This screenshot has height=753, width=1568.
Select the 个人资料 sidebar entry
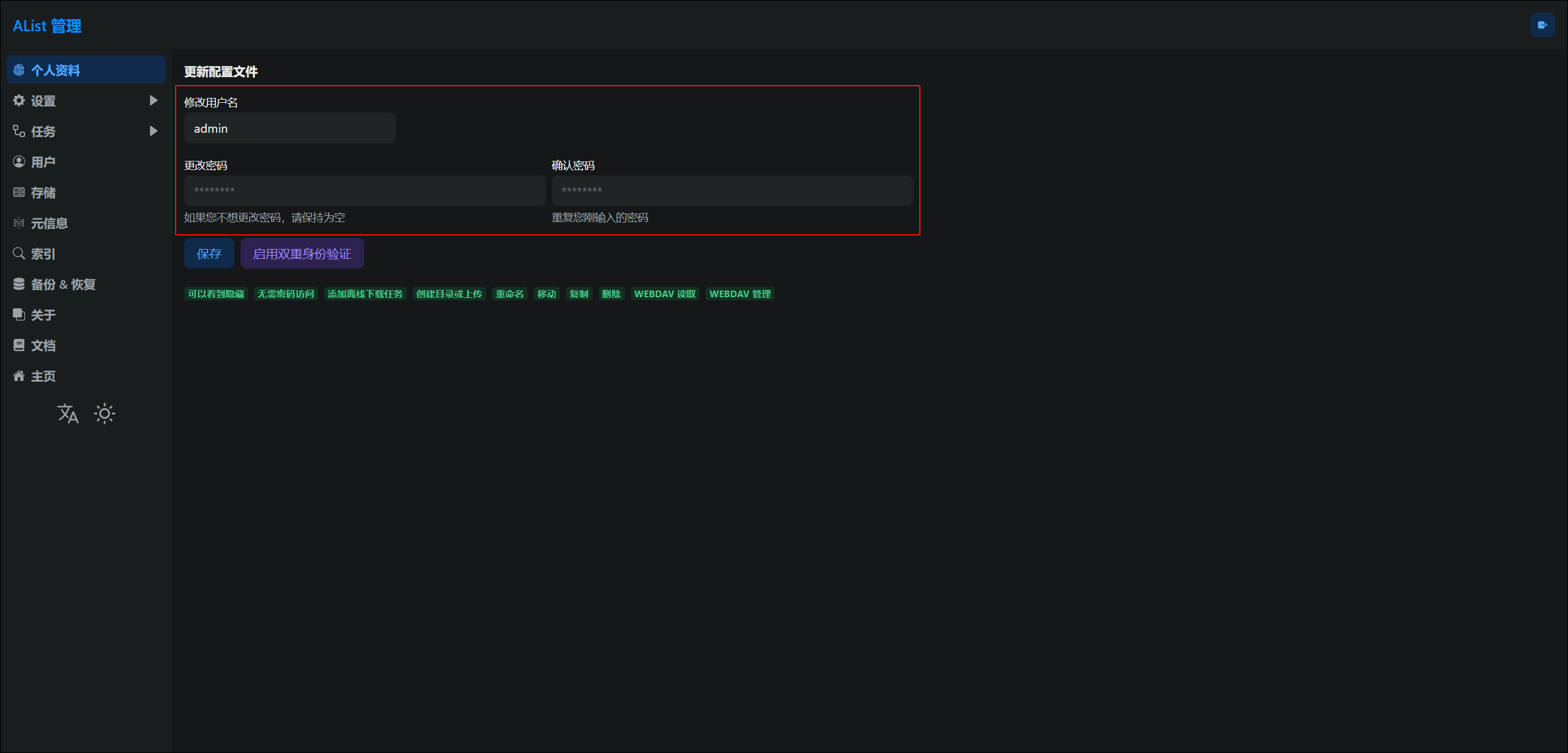pyautogui.click(x=86, y=70)
